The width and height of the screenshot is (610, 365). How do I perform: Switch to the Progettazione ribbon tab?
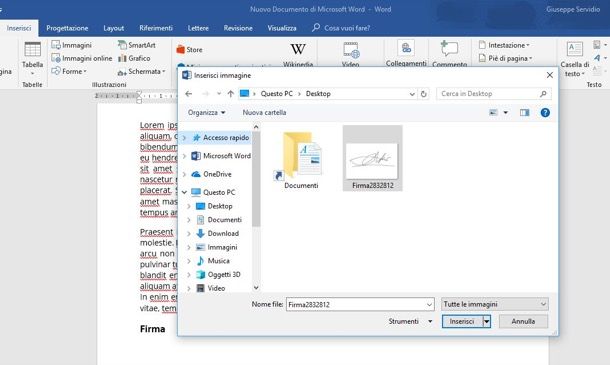point(67,28)
